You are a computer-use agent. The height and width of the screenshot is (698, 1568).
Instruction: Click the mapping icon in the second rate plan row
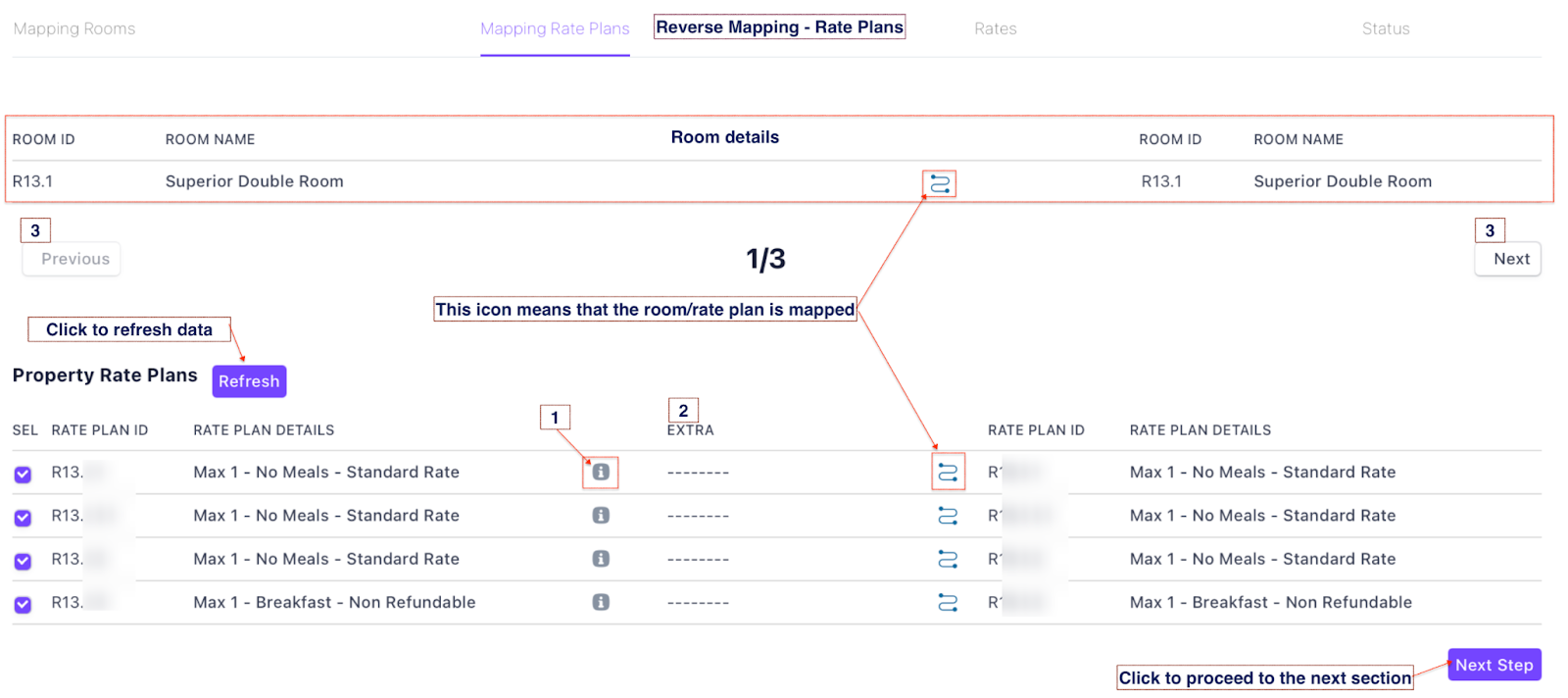pyautogui.click(x=948, y=516)
